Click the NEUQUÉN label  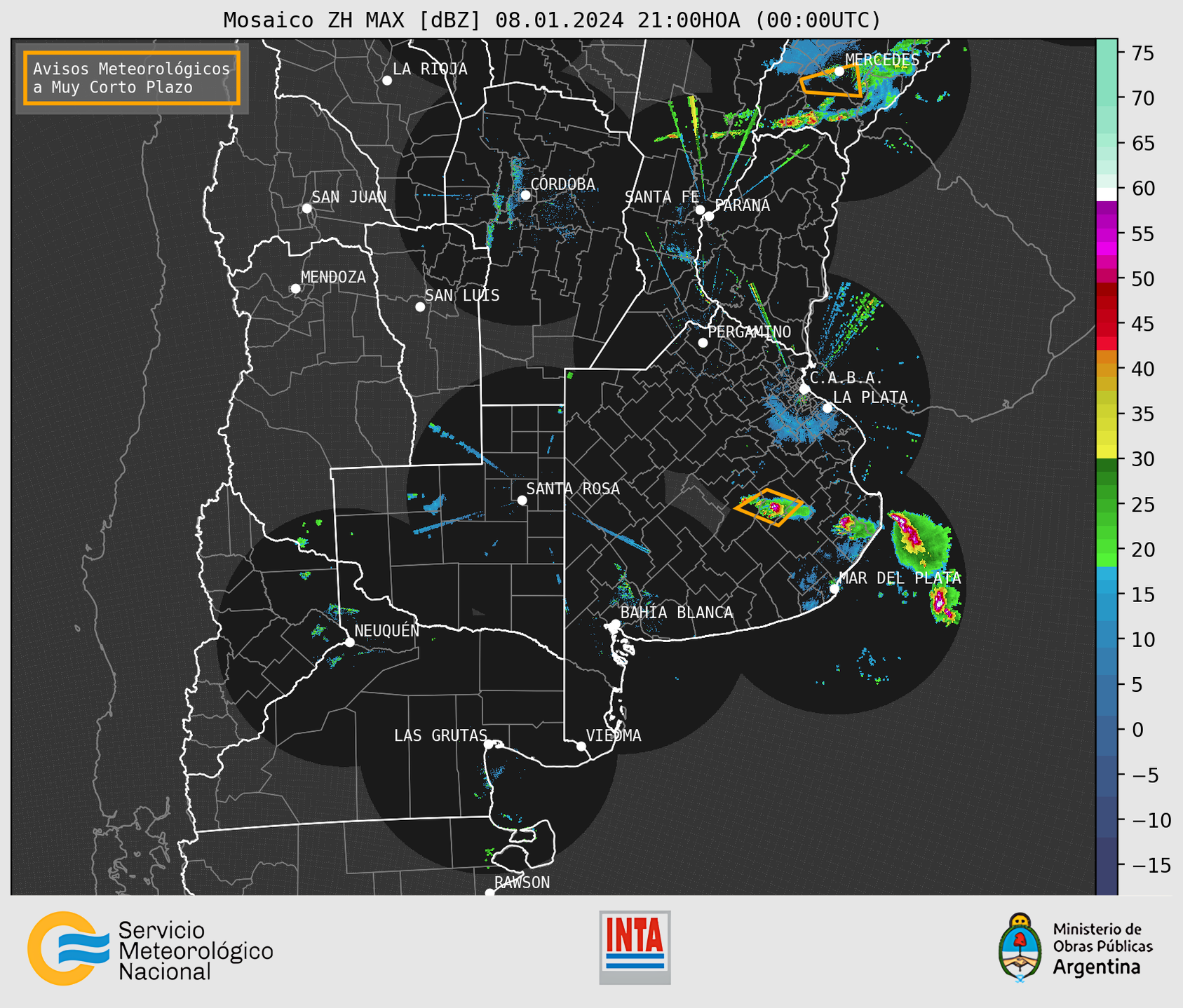click(387, 630)
